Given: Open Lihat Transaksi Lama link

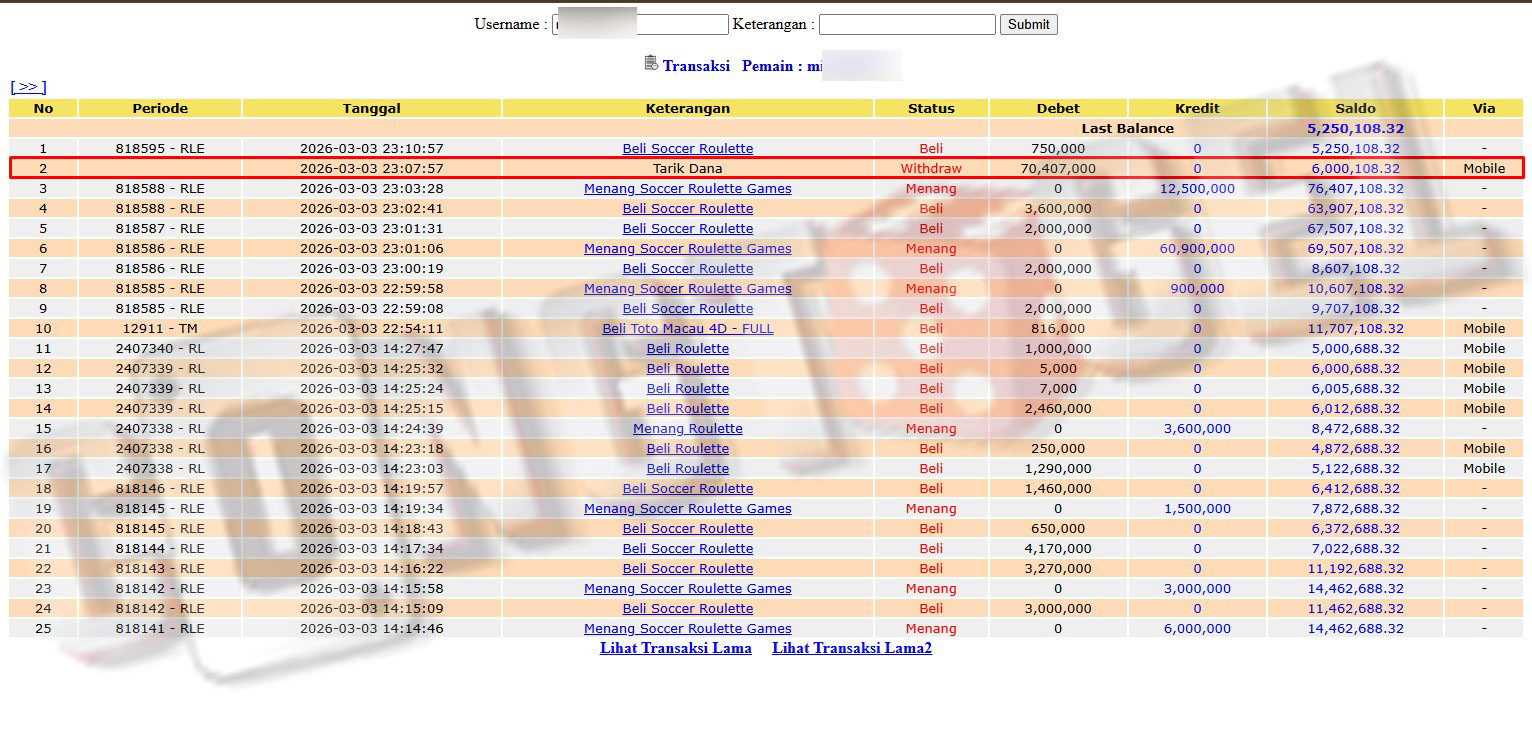Looking at the screenshot, I should tap(675, 648).
